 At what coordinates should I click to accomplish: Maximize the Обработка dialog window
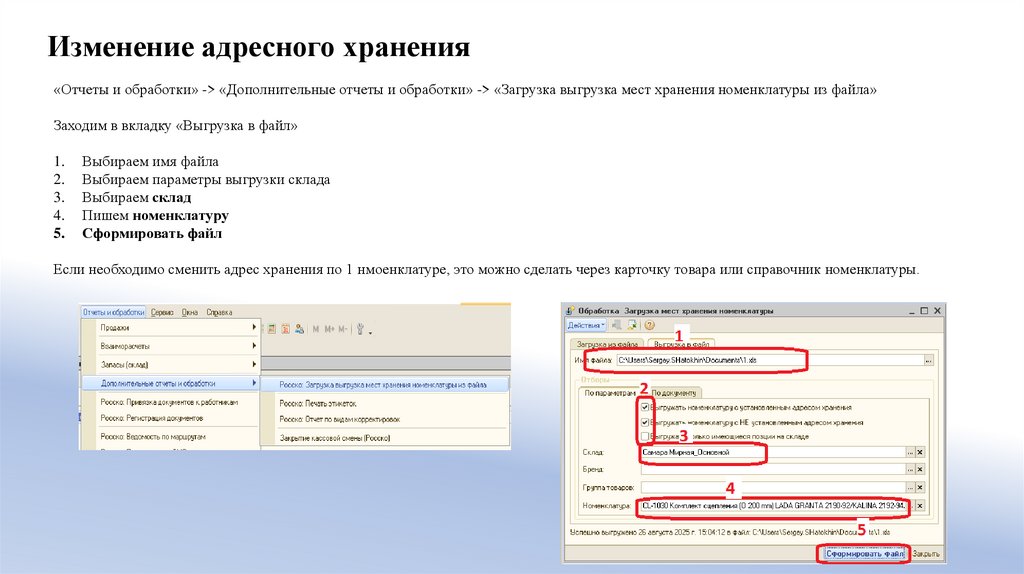pyautogui.click(x=924, y=311)
